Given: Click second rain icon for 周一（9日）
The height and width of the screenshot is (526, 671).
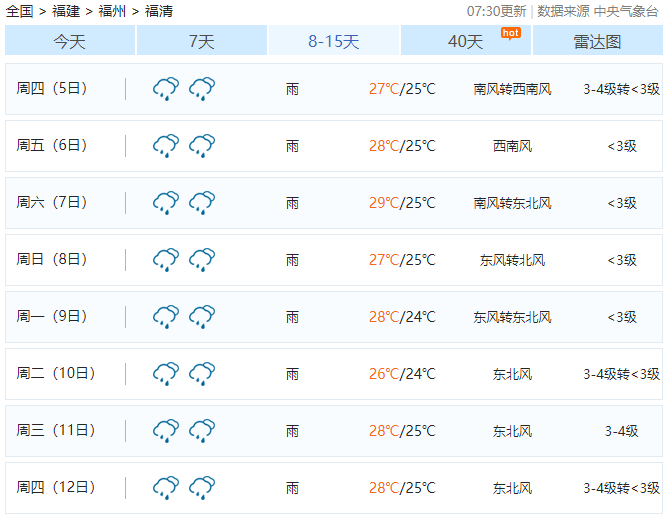Looking at the screenshot, I should tap(202, 316).
